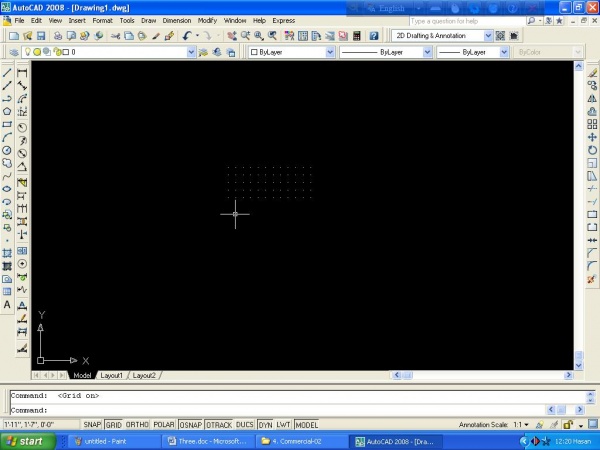This screenshot has width=600, height=450.
Task: Open the ByLayer linetype dropdown
Action: (427, 52)
